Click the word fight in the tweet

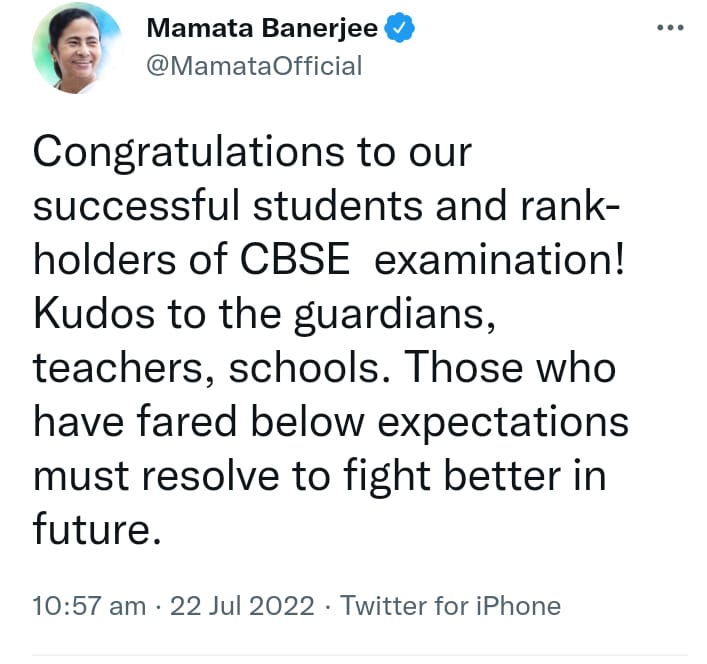coord(386,477)
